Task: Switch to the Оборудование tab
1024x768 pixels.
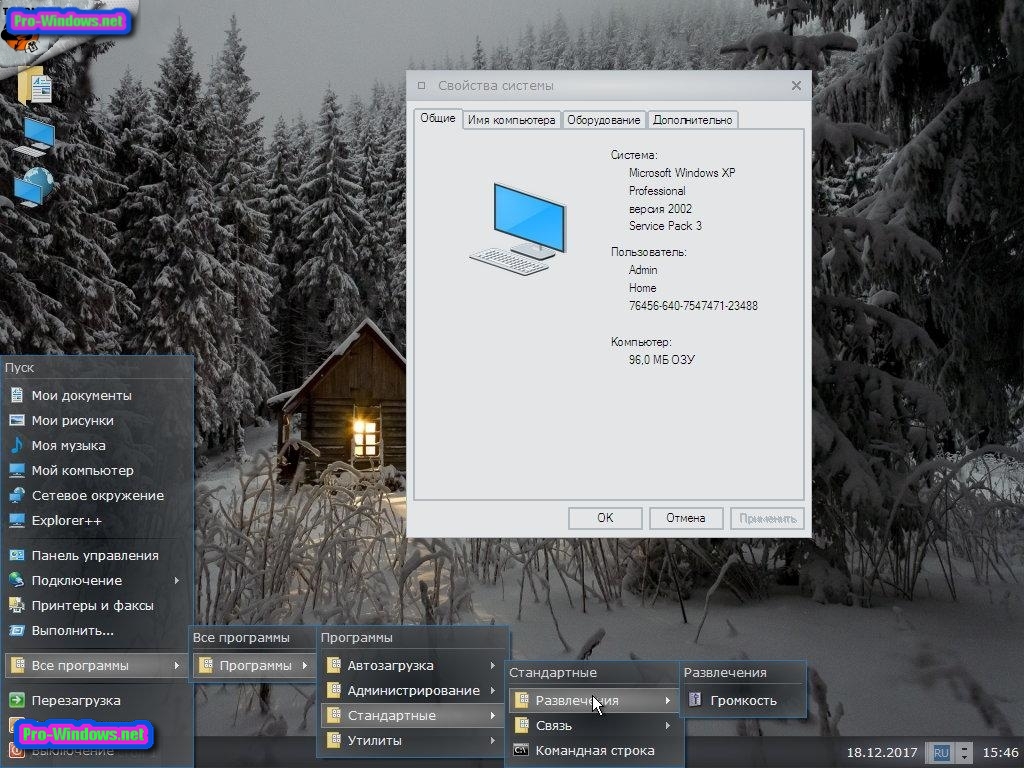Action: 603,120
